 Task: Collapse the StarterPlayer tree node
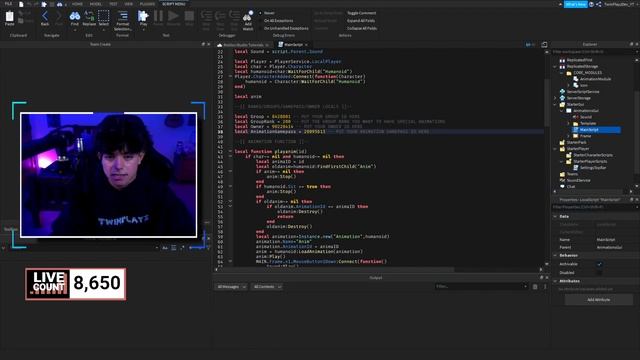tap(555, 149)
